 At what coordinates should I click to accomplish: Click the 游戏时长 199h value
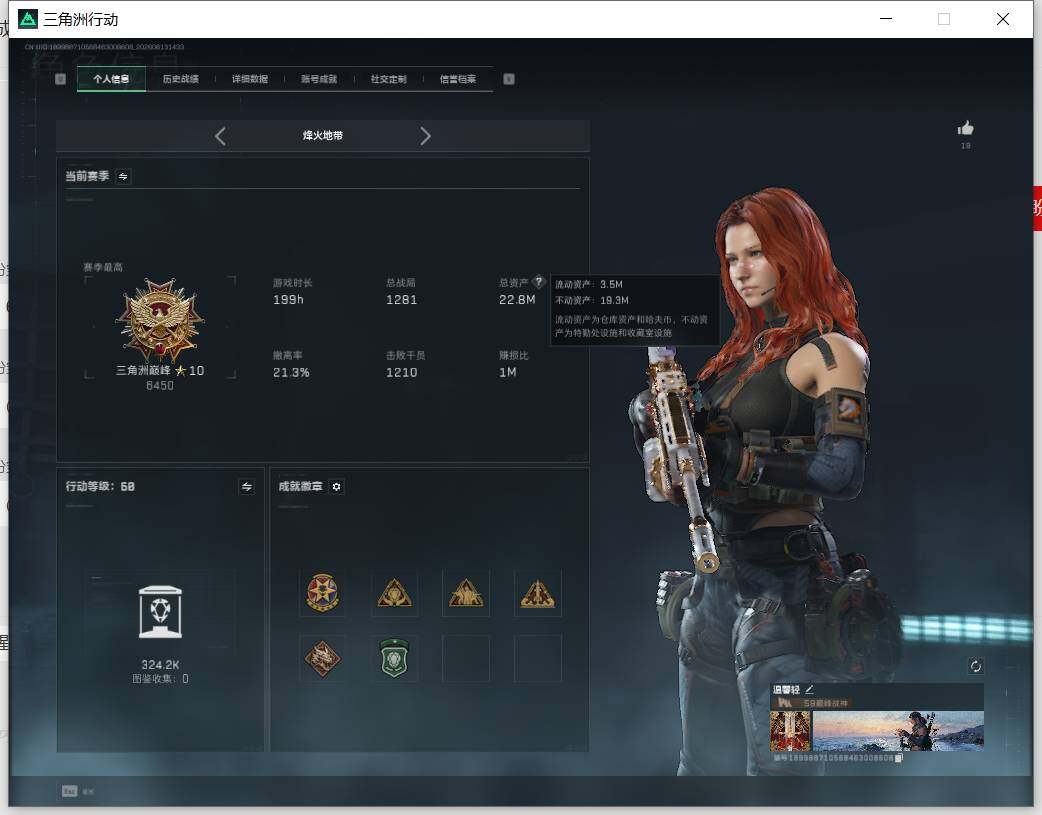point(288,300)
